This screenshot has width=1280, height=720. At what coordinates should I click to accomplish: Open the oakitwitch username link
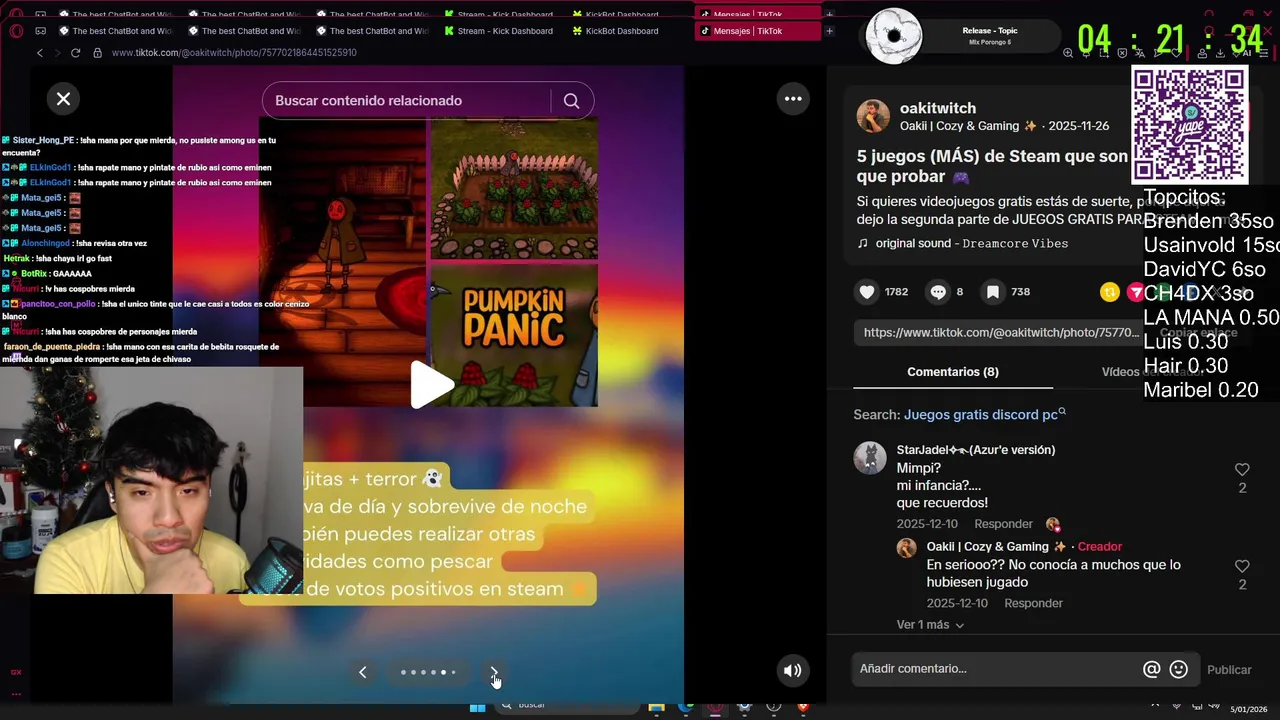[x=938, y=108]
